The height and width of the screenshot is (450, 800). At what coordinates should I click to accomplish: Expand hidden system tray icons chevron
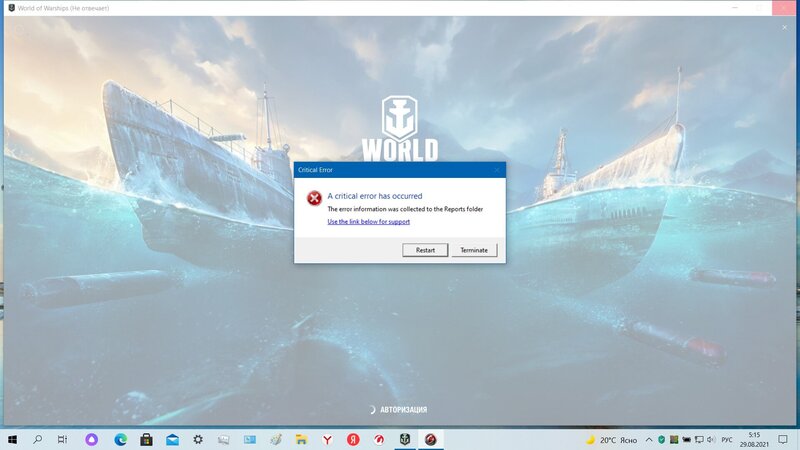(649, 440)
